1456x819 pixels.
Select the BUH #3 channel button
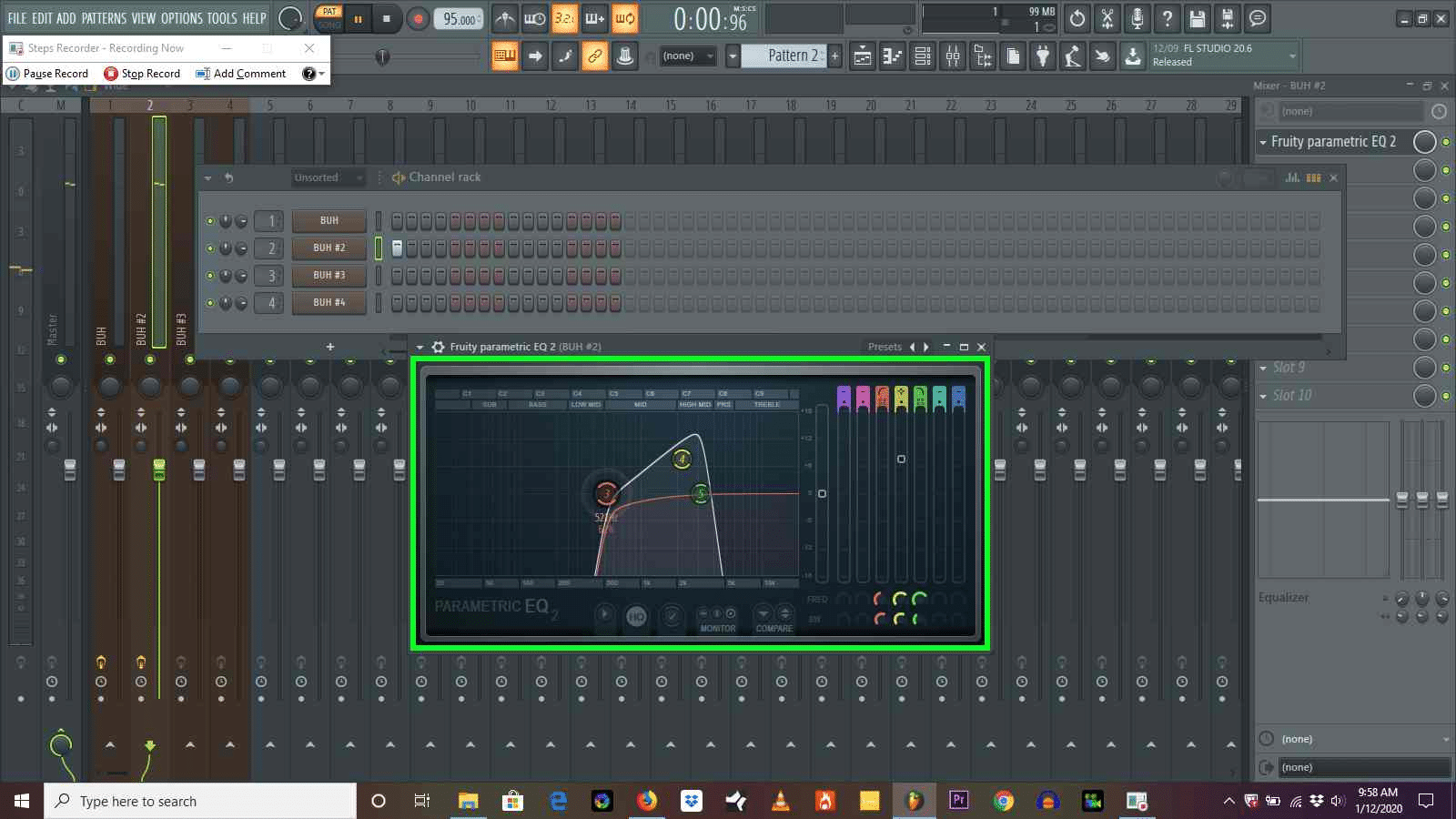(329, 276)
